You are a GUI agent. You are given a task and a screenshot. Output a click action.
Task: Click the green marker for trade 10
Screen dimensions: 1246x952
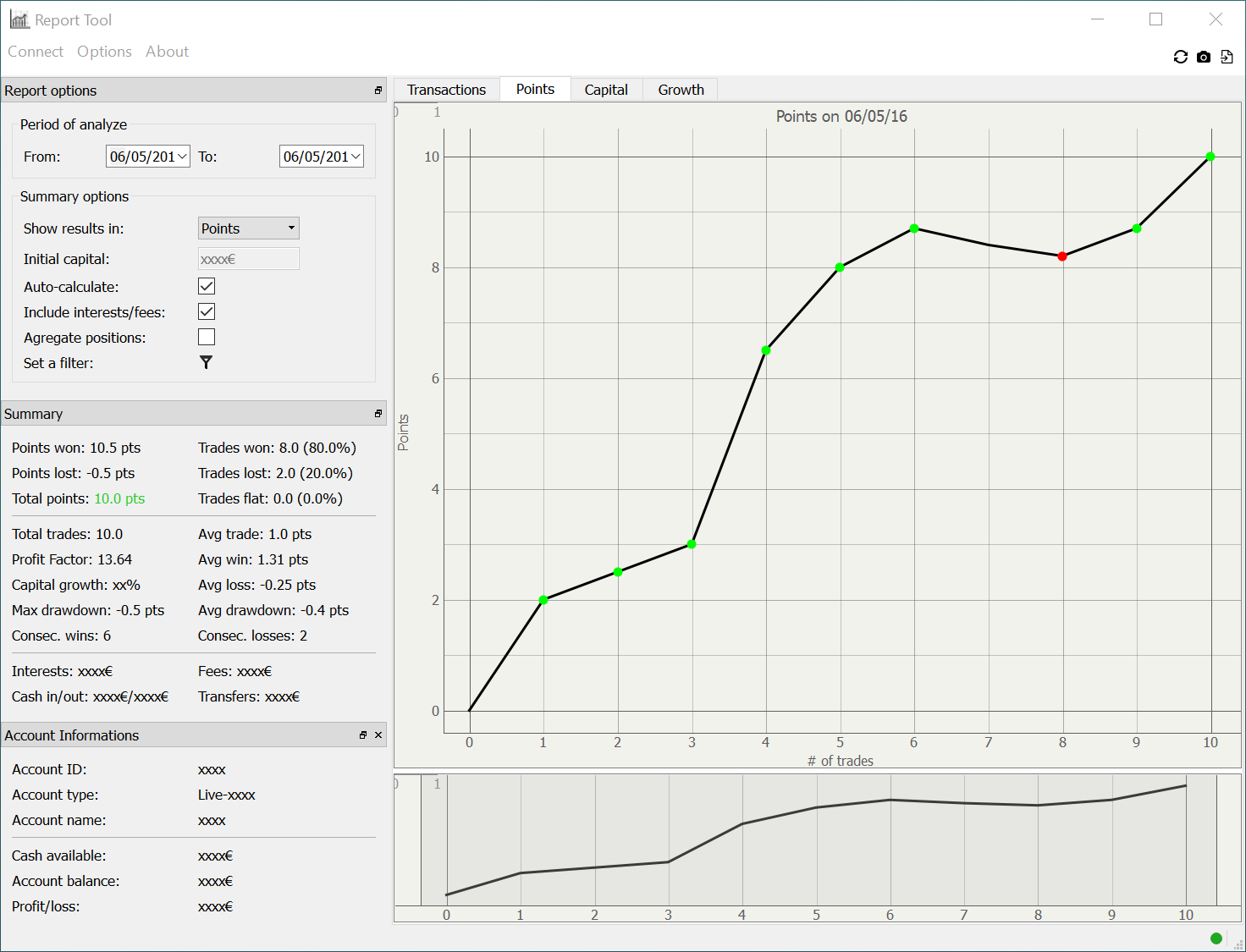pyautogui.click(x=1210, y=157)
